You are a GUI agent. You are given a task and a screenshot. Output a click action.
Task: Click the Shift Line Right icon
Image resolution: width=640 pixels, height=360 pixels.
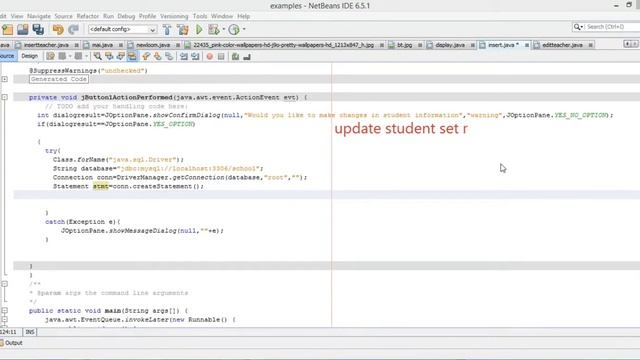[195, 56]
